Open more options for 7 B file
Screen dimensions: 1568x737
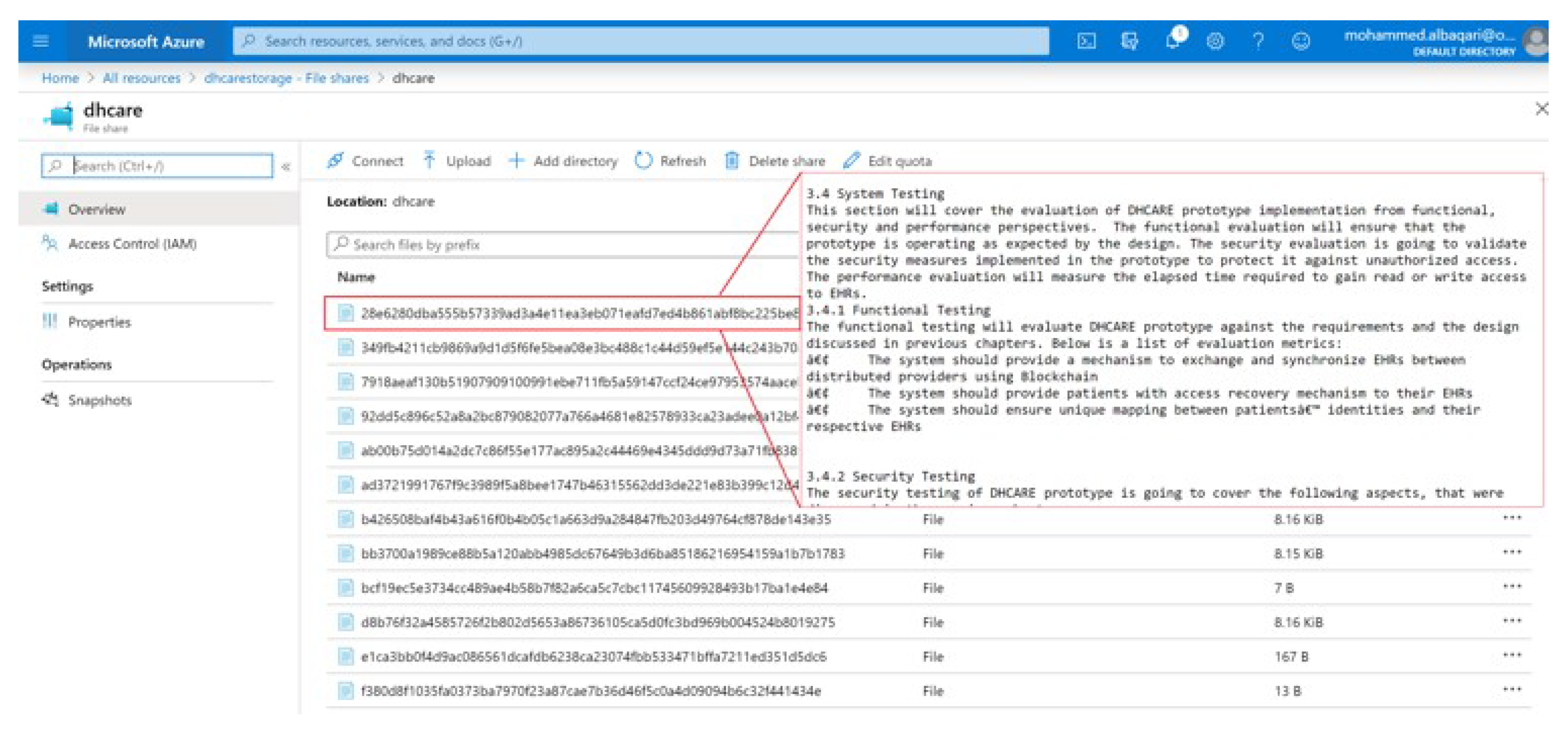pos(1512,586)
